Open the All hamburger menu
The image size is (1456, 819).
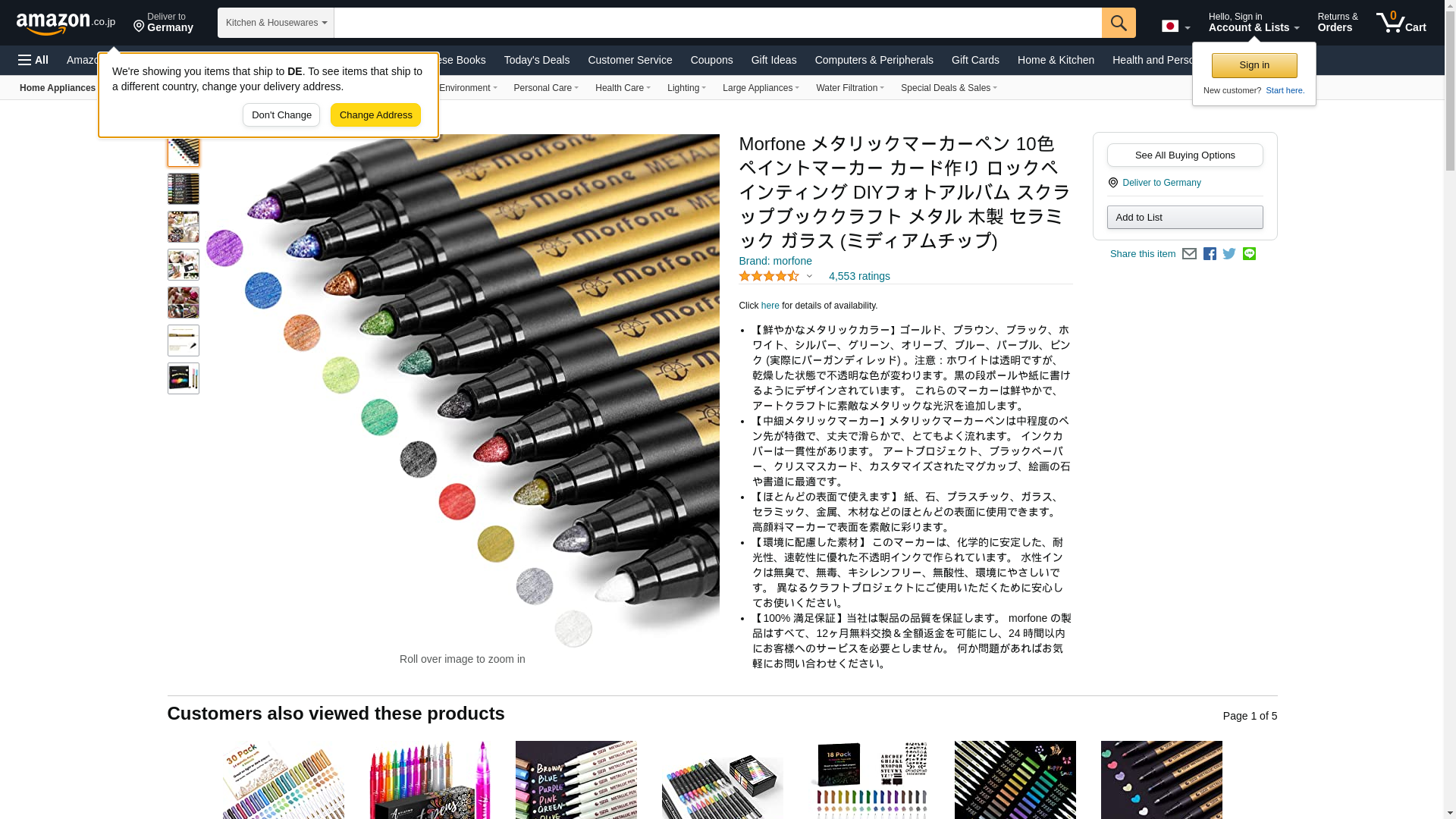pyautogui.click(x=33, y=60)
